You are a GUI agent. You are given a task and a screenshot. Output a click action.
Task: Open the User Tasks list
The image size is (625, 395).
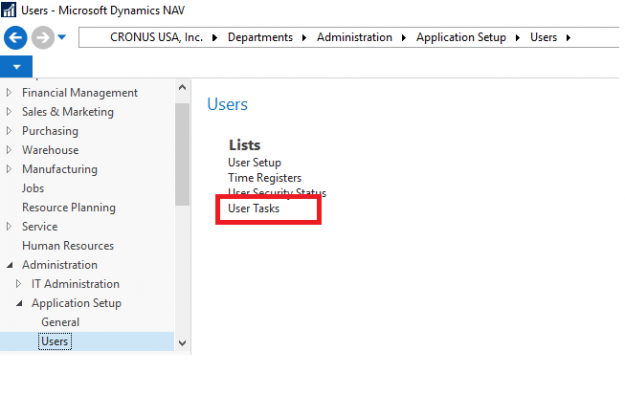[254, 208]
